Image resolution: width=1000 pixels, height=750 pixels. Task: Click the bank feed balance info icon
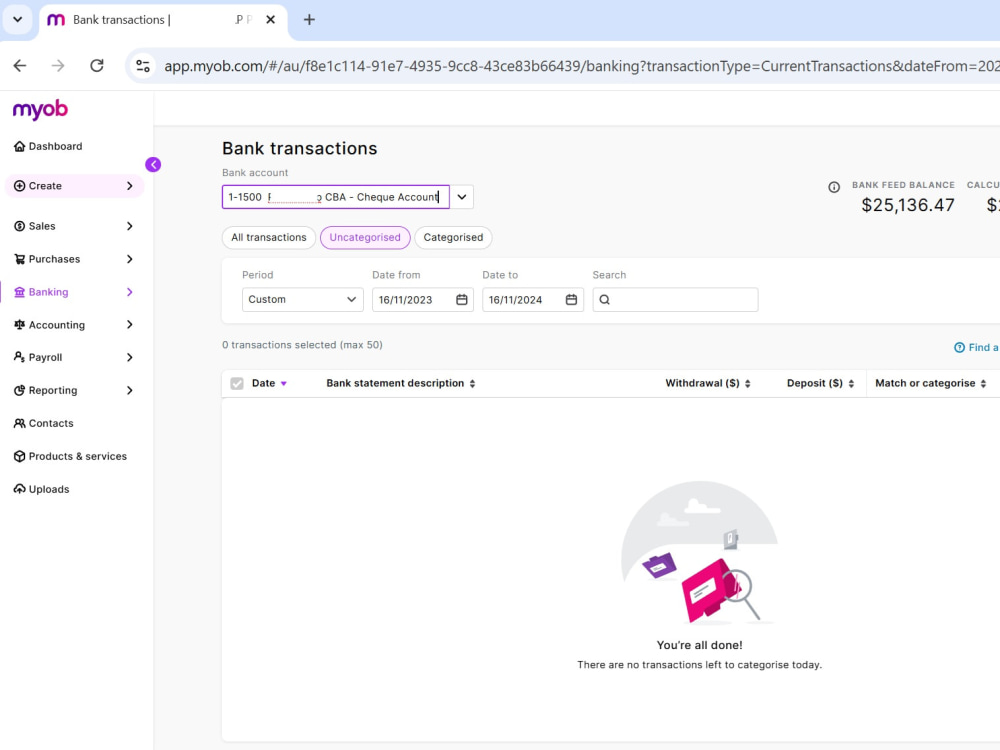coord(834,187)
